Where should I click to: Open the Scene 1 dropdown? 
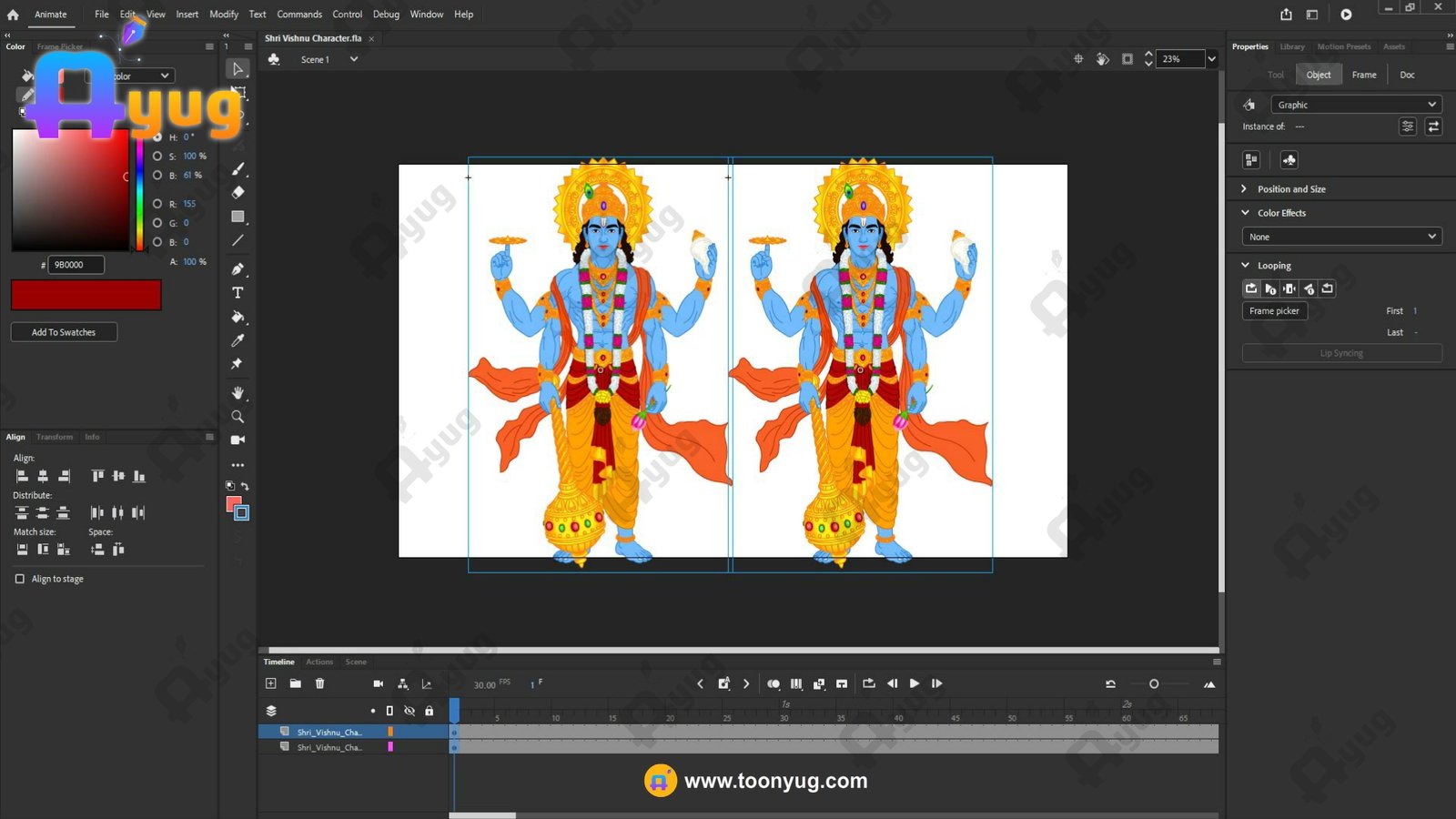pos(354,59)
